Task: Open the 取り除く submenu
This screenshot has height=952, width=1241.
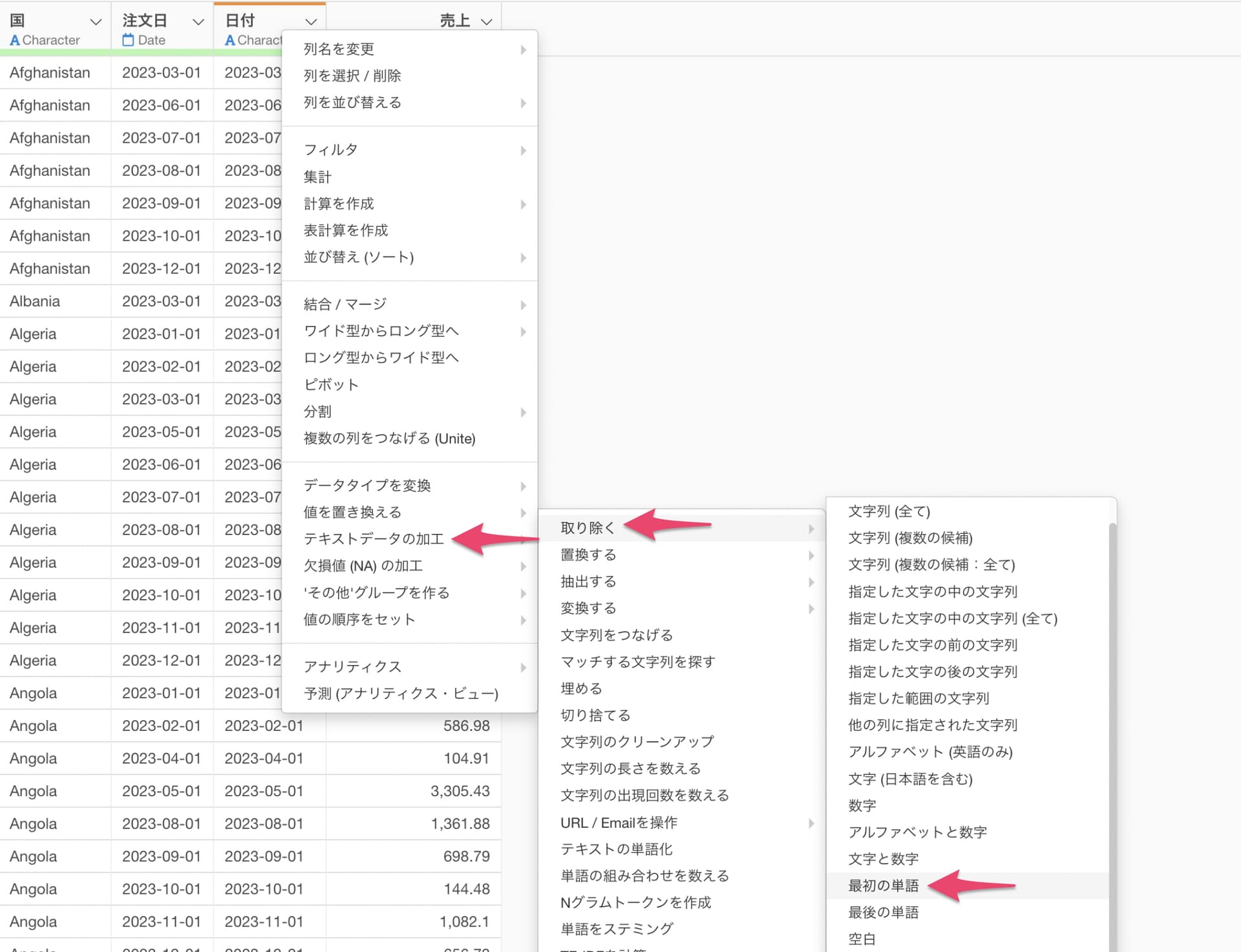Action: [x=682, y=528]
